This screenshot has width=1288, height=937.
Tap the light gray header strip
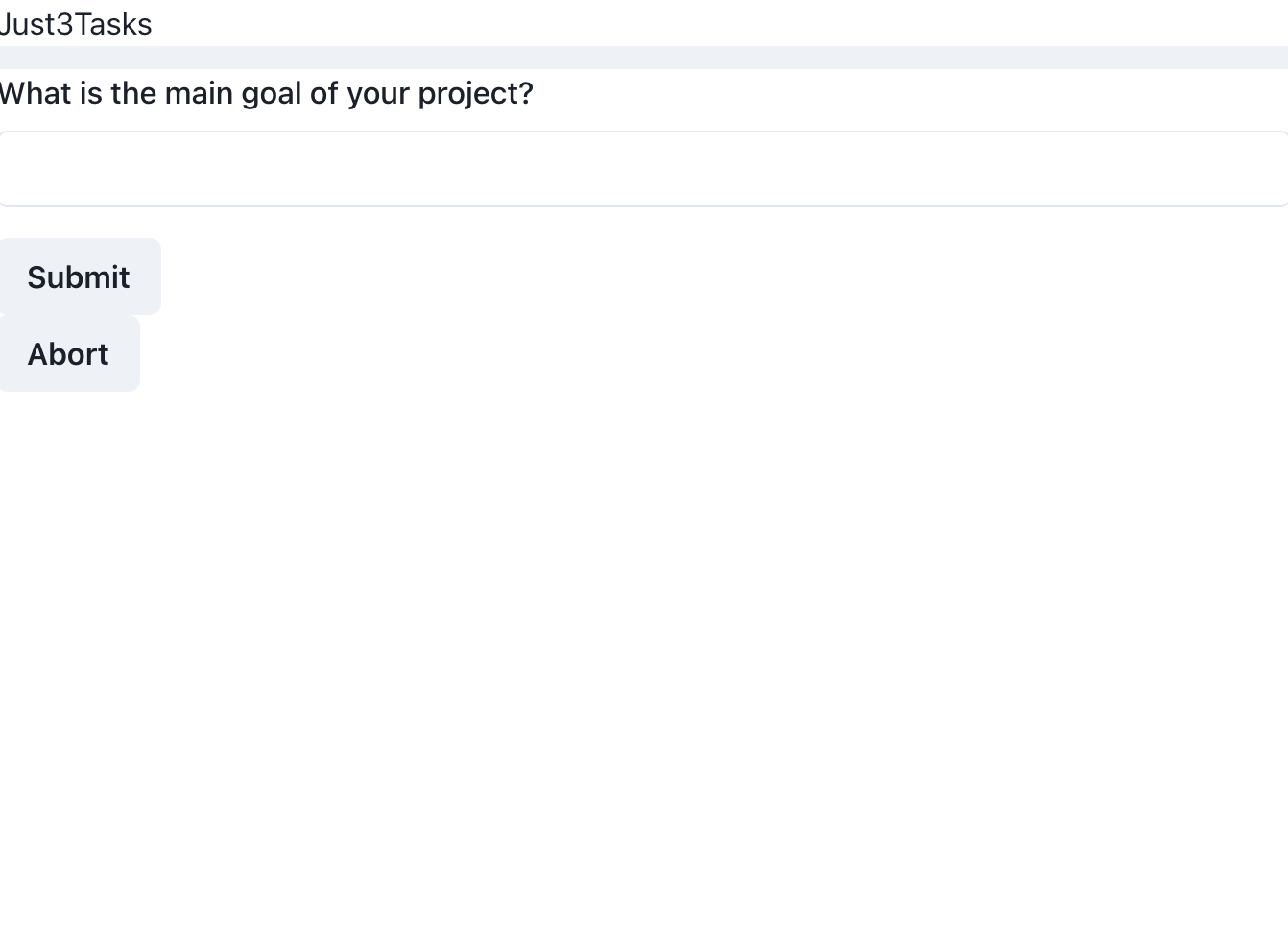pyautogui.click(x=644, y=58)
